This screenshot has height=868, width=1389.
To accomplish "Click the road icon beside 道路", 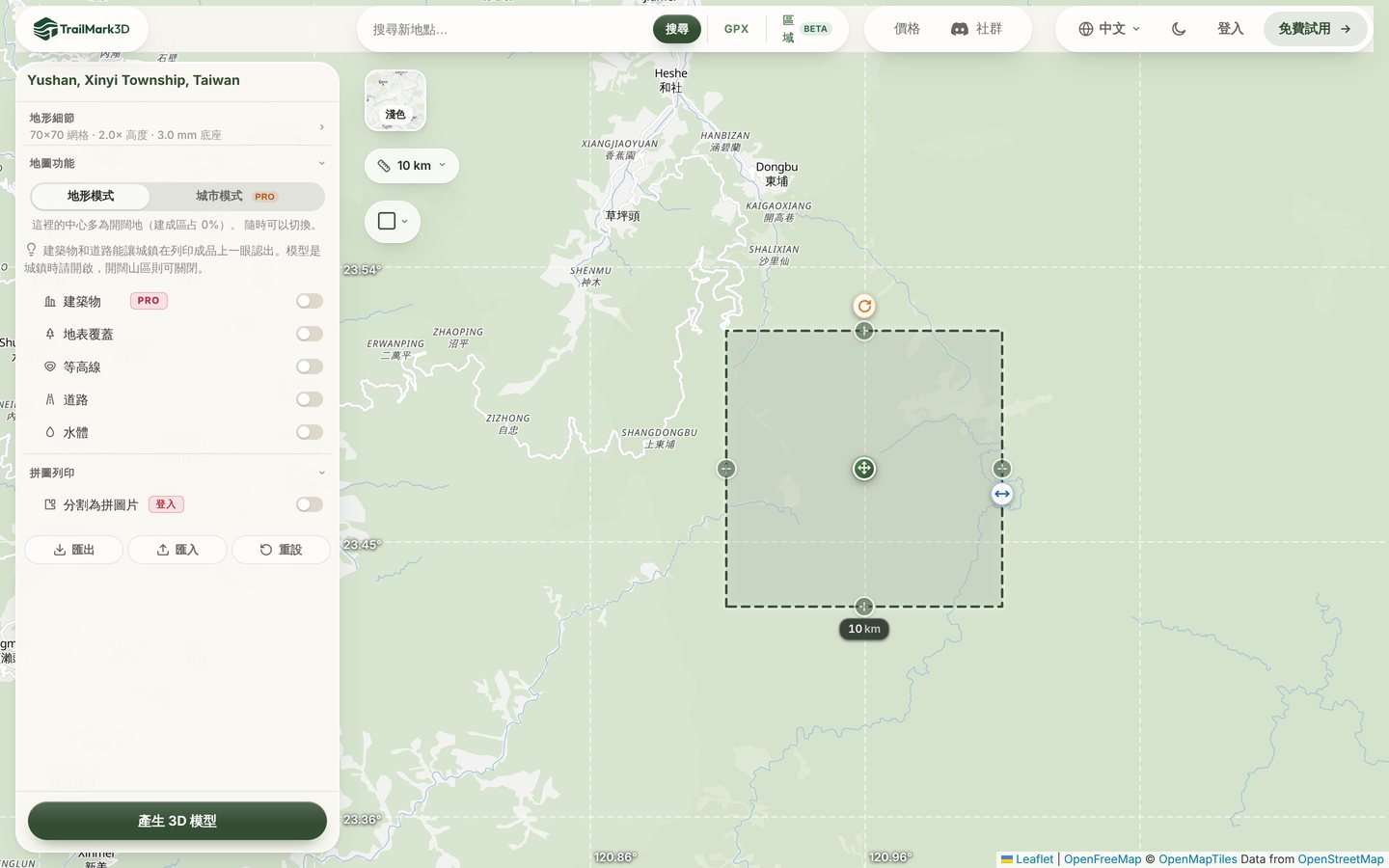I will click(50, 399).
